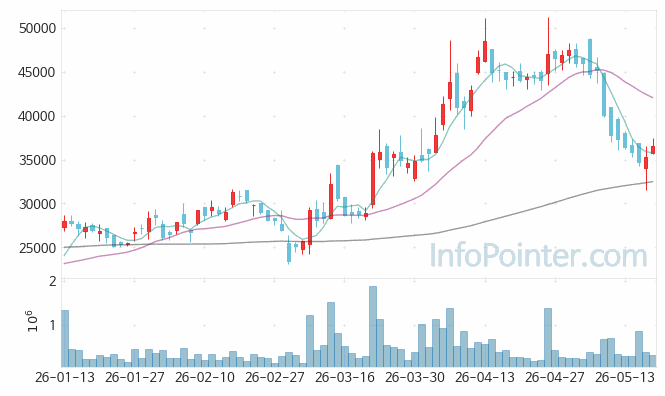Select the 26-01-13 date label
This screenshot has width=665, height=396.
click(65, 377)
